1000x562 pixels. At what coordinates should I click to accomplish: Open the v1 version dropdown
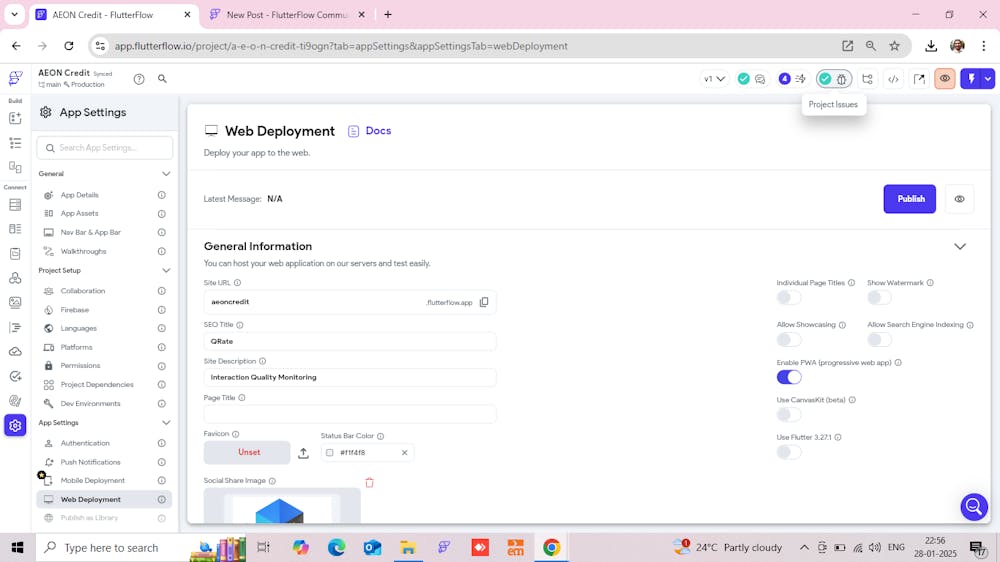point(714,79)
